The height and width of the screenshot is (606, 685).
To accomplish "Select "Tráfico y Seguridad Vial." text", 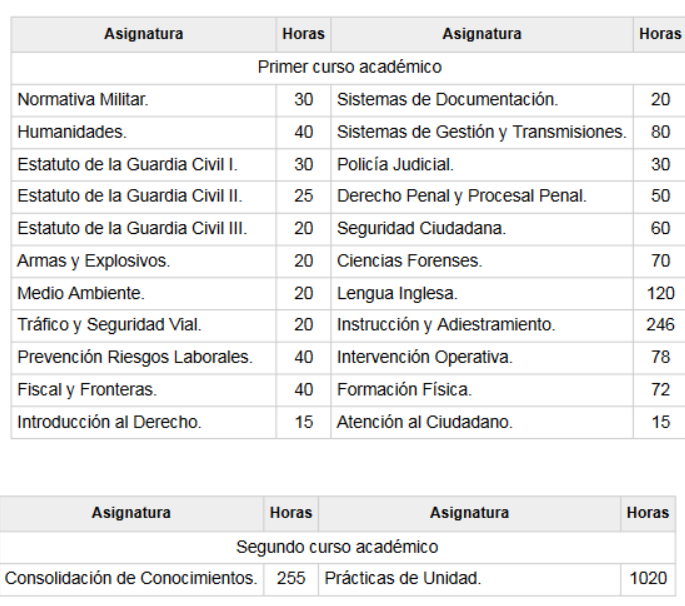I will point(110,325).
